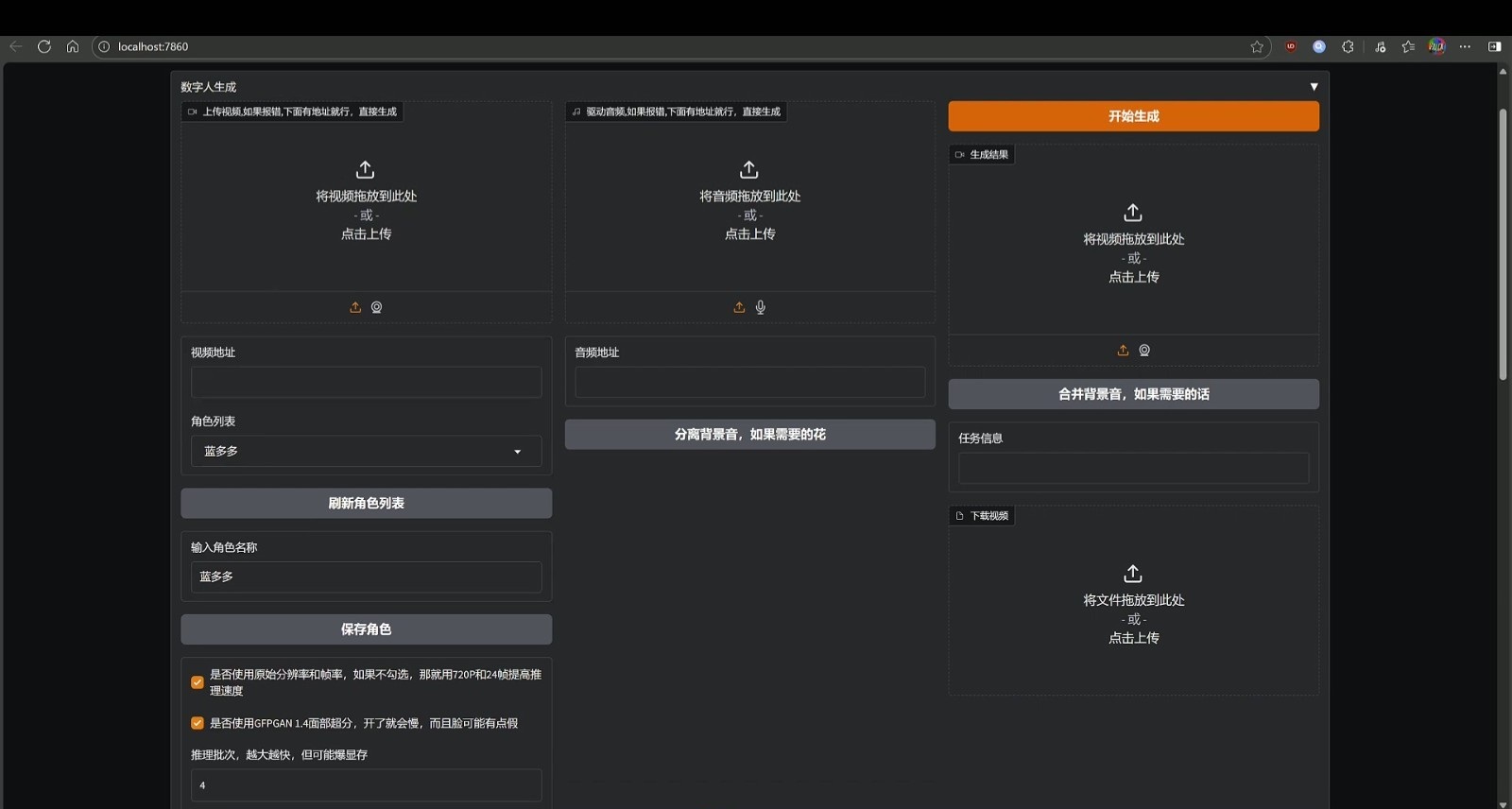1512x809 pixels.
Task: Refresh the browser page
Action: tap(44, 46)
